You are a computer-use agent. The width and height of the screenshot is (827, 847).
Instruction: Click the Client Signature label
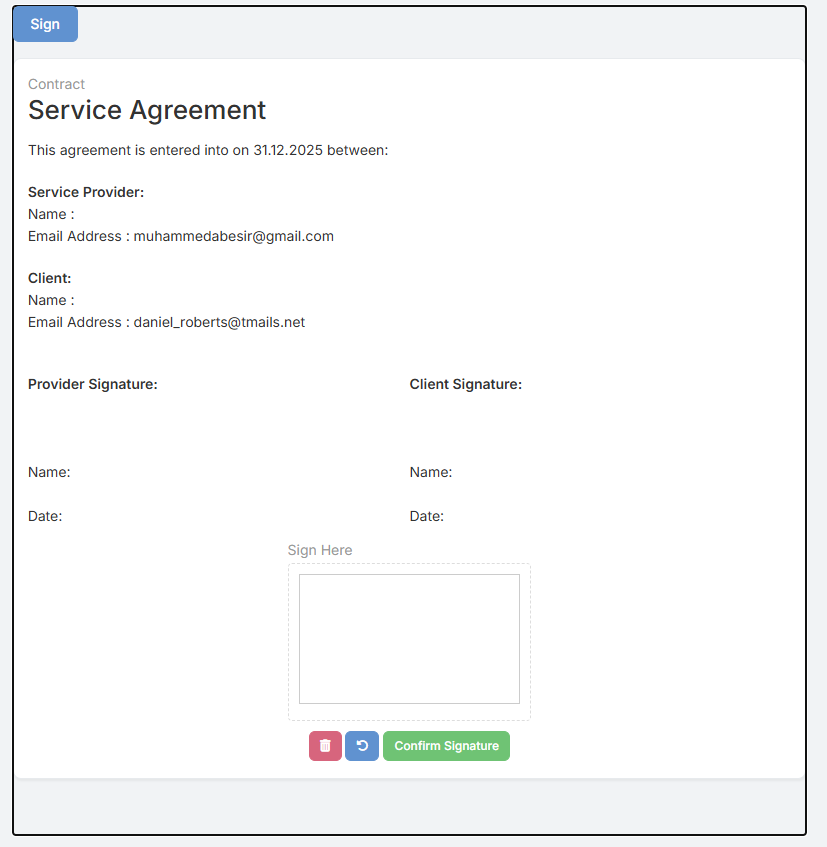tap(466, 384)
